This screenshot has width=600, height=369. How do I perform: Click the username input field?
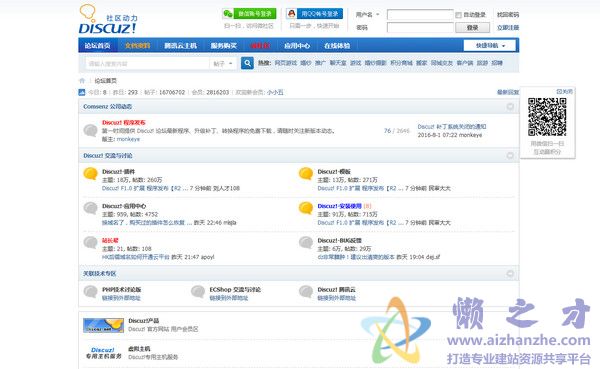420,15
